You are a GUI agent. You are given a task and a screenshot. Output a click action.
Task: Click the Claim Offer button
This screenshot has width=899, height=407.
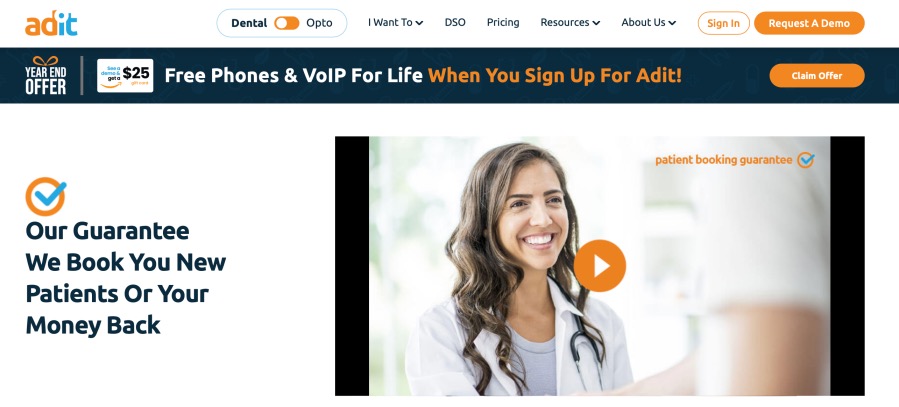coord(817,76)
